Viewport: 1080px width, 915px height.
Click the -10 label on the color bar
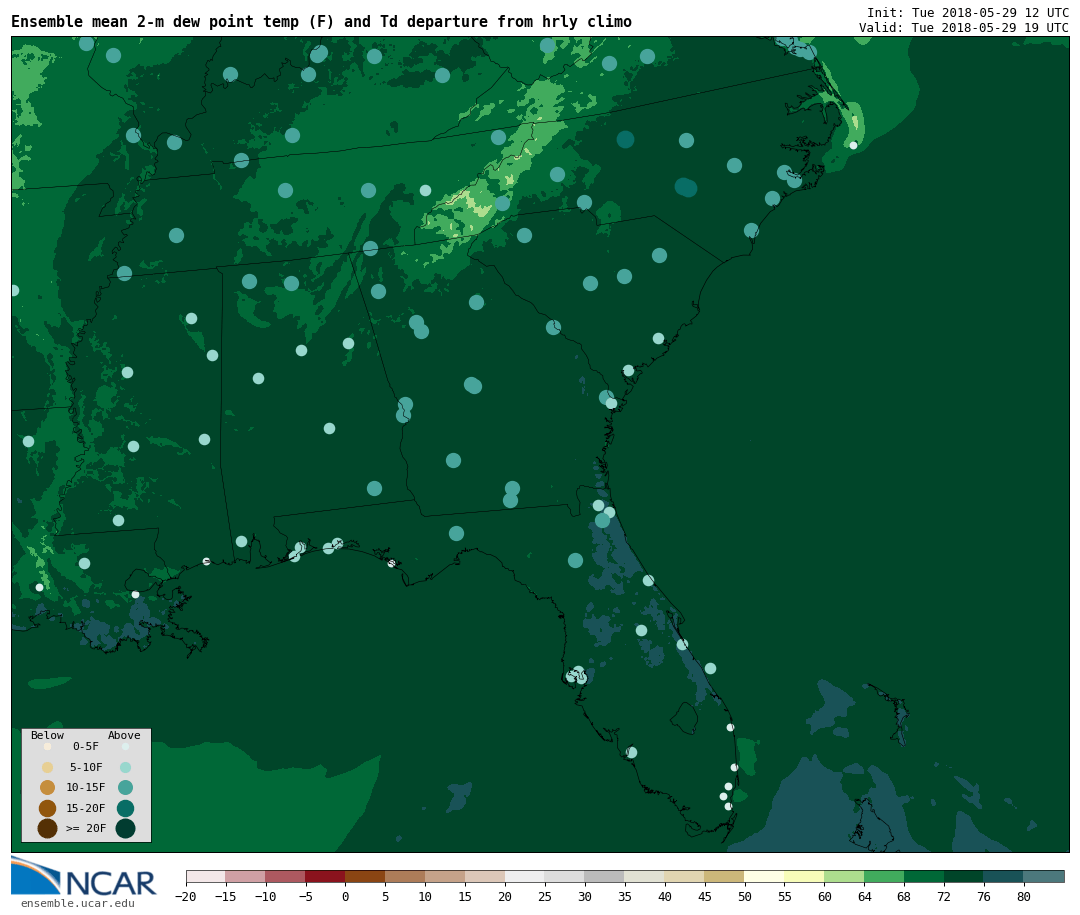click(x=265, y=897)
